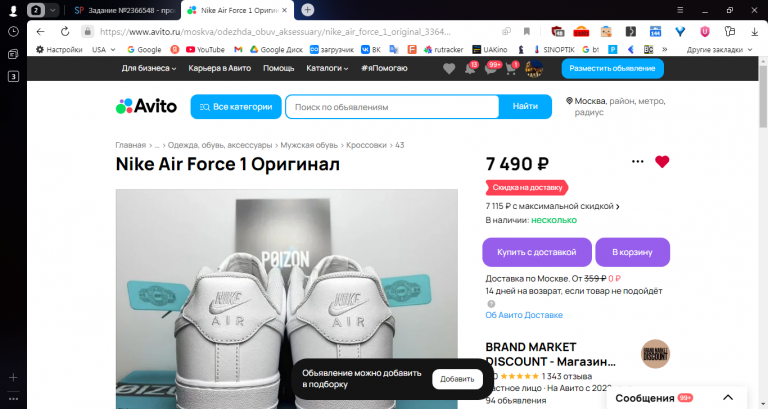Open site security padlock info
This screenshot has width=768, height=409.
(88, 31)
